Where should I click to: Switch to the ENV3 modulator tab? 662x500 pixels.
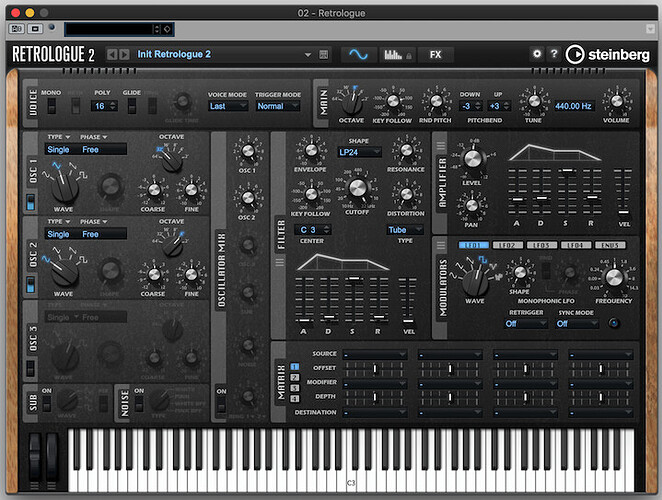[610, 245]
